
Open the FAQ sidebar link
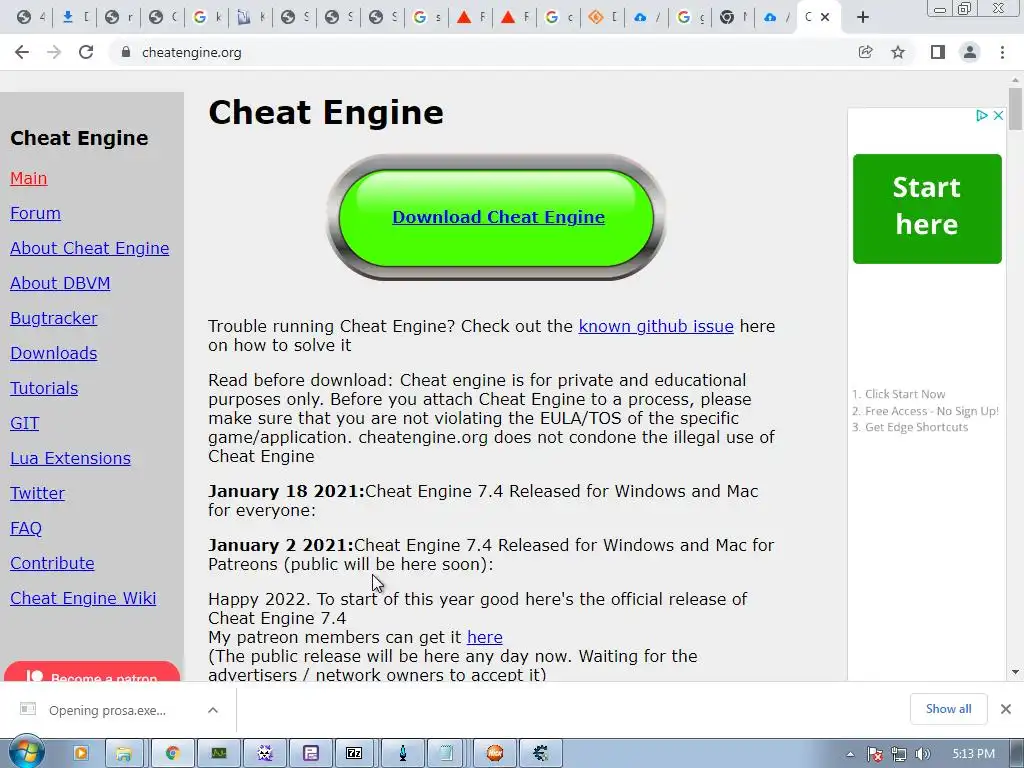[26, 528]
